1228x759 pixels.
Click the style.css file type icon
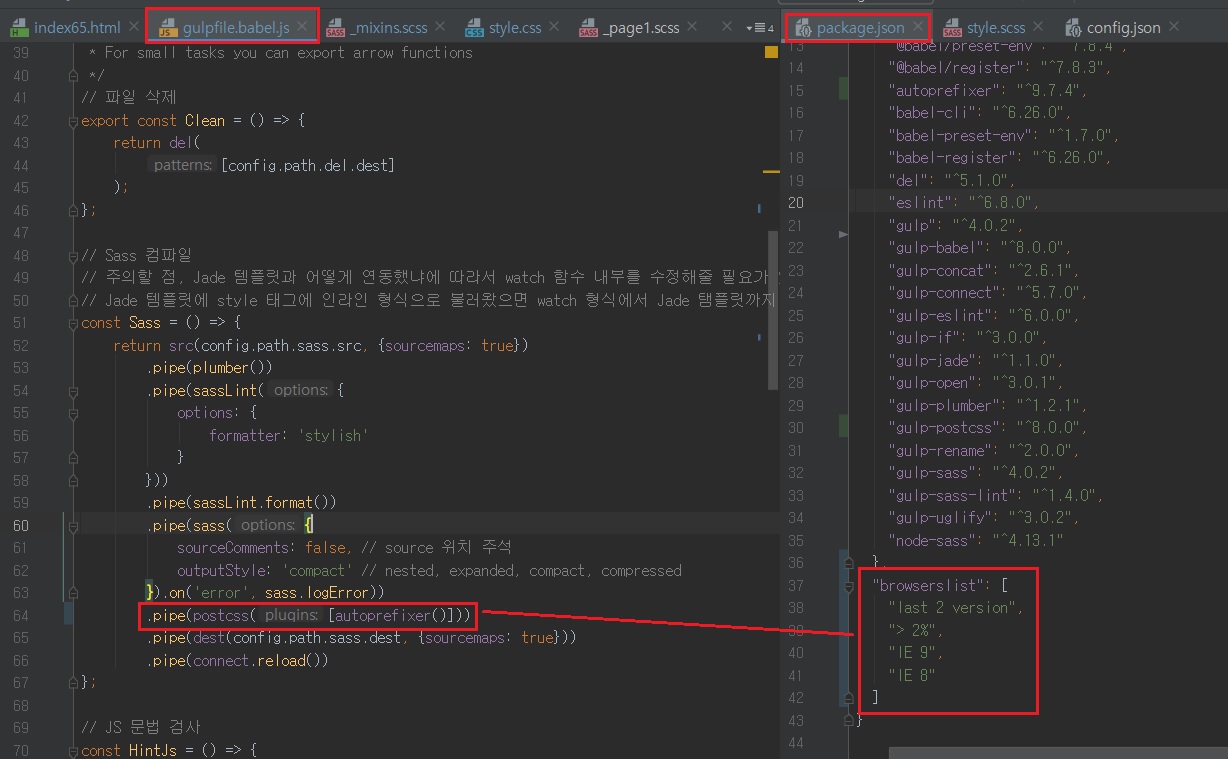pyautogui.click(x=474, y=28)
